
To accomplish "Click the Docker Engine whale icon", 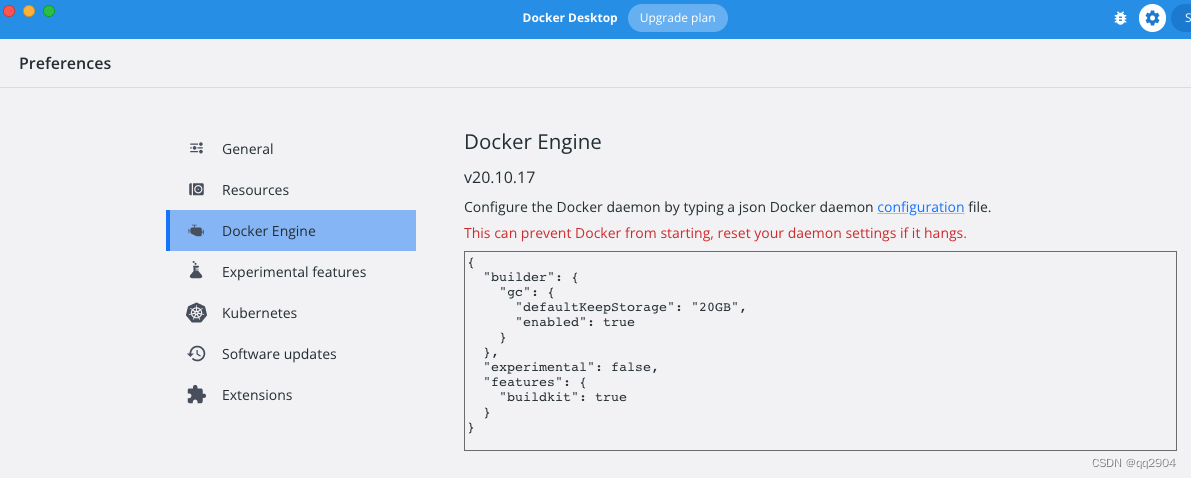I will (196, 231).
